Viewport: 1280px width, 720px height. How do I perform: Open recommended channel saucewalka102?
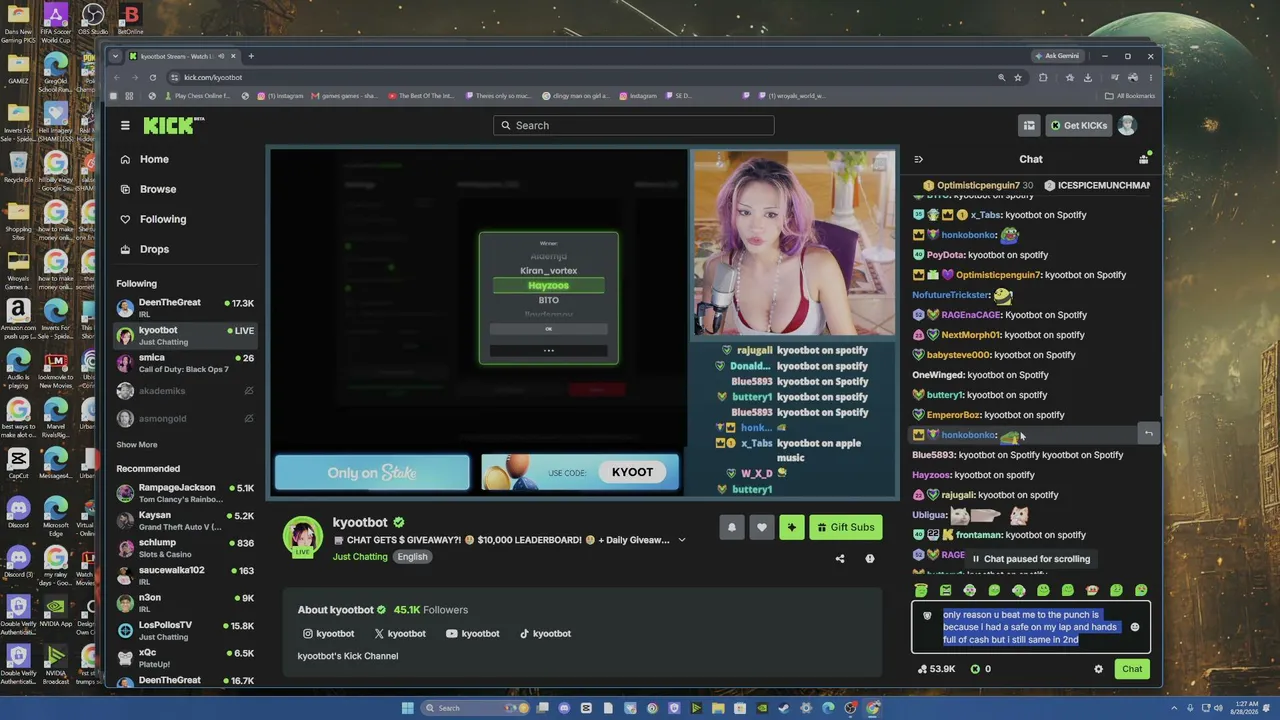click(x=186, y=575)
